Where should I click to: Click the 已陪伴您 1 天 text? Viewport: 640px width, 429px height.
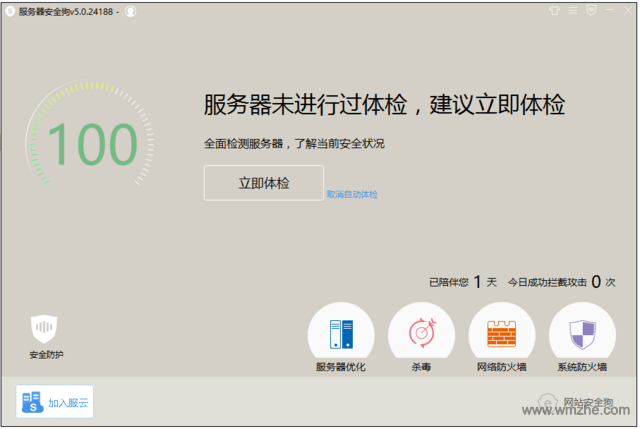pos(462,282)
